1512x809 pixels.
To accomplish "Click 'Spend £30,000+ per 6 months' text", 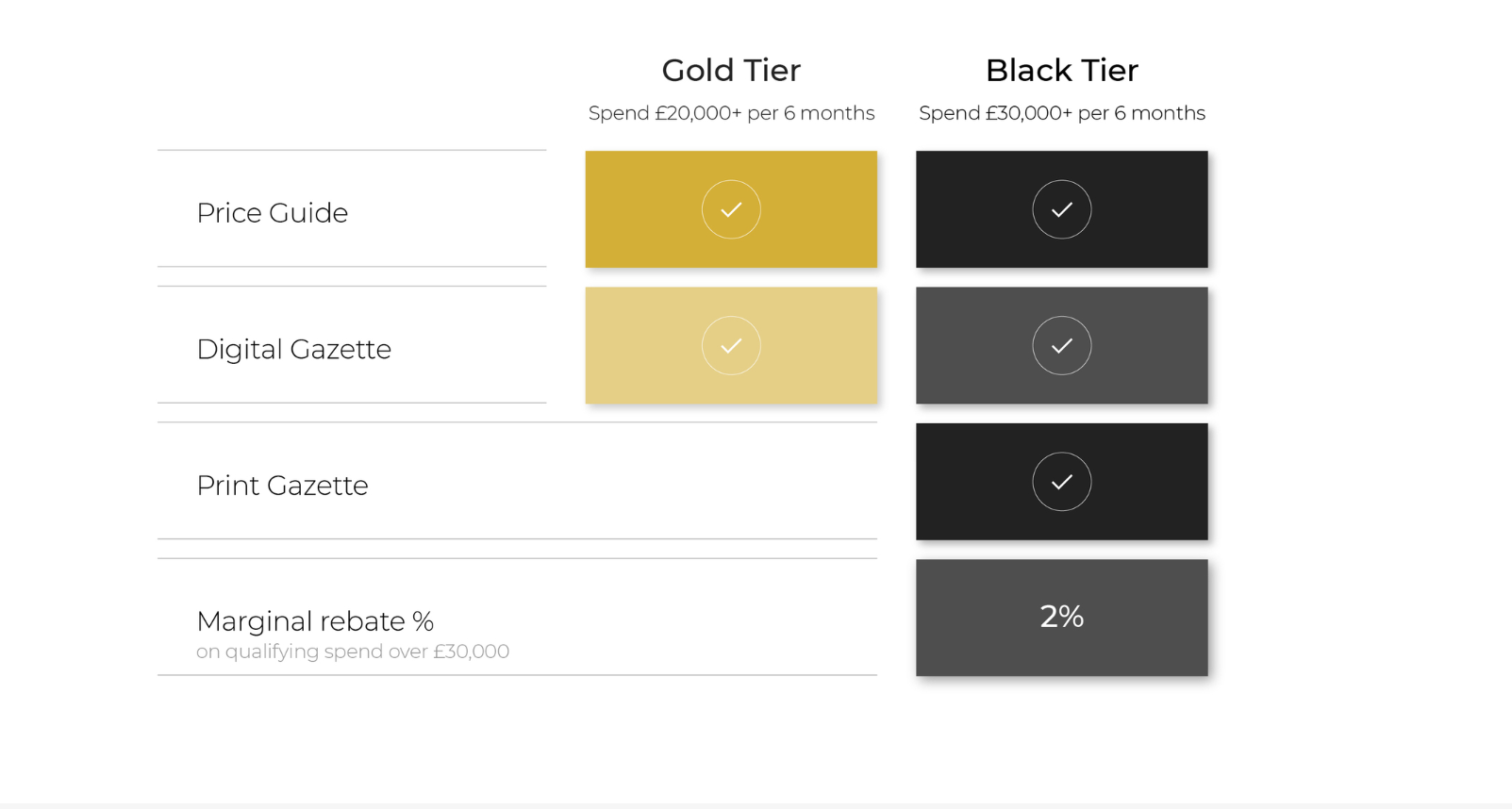I will [x=1062, y=113].
